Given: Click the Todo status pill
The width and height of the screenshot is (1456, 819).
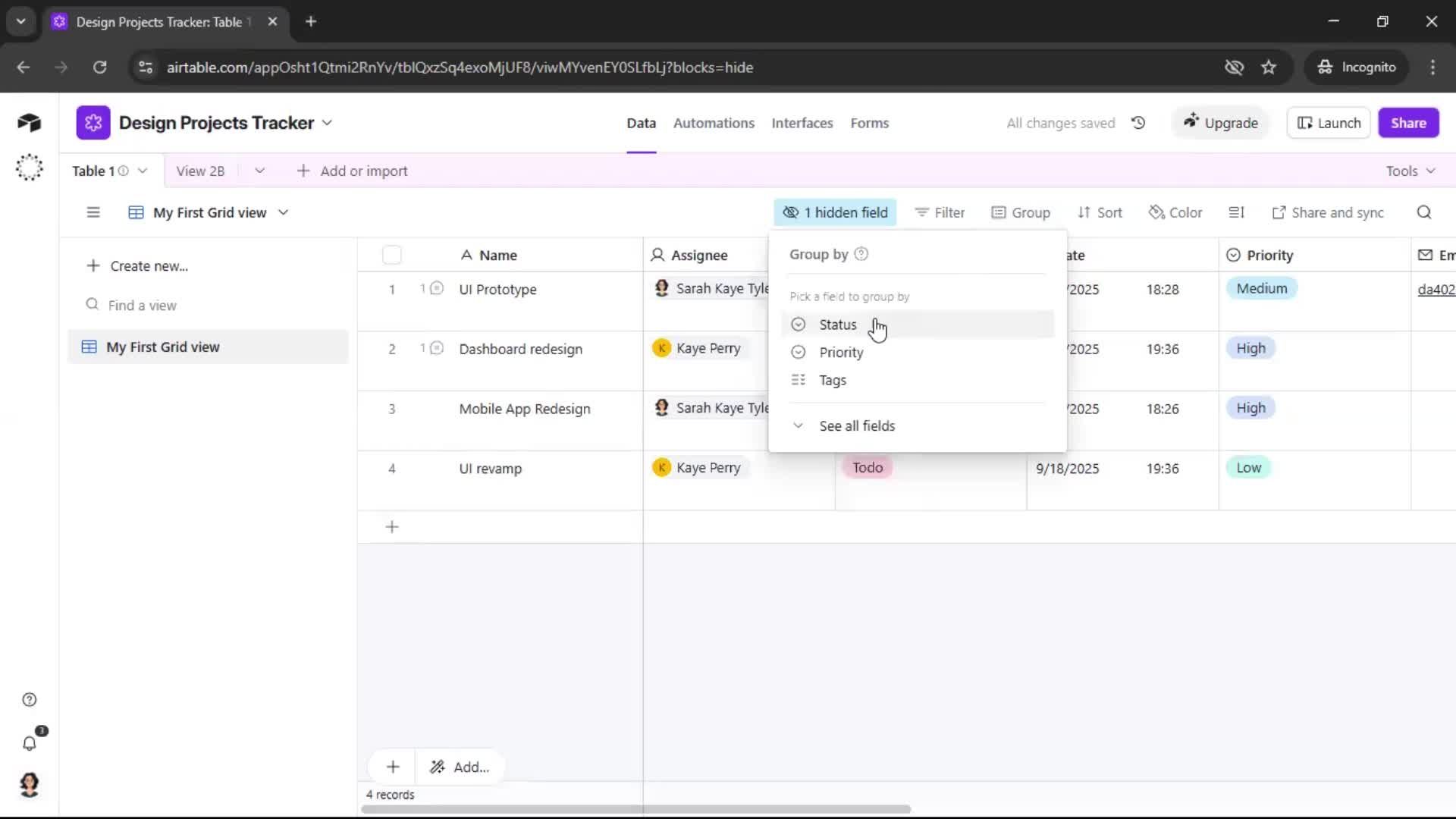Looking at the screenshot, I should (868, 468).
